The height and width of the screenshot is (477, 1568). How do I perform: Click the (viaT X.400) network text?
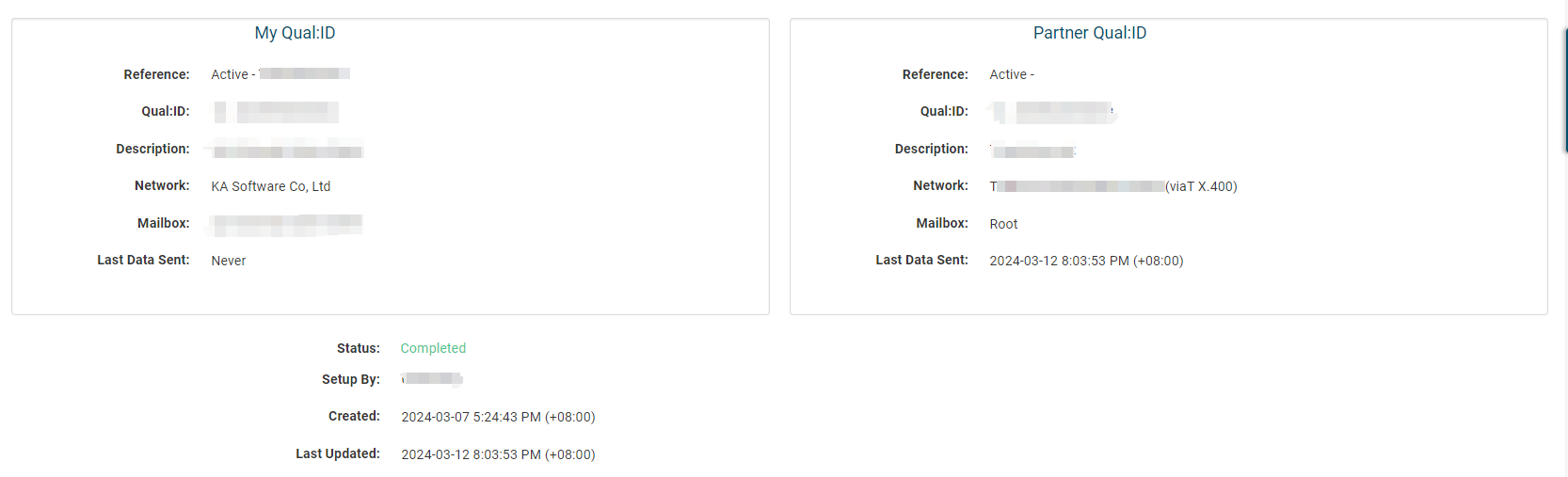pyautogui.click(x=1201, y=186)
